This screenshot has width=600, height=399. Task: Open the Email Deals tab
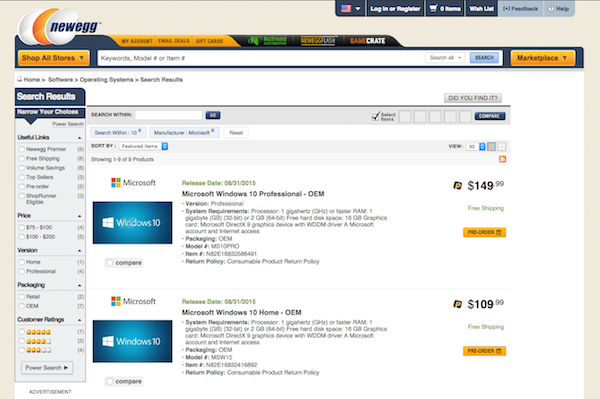(x=174, y=41)
